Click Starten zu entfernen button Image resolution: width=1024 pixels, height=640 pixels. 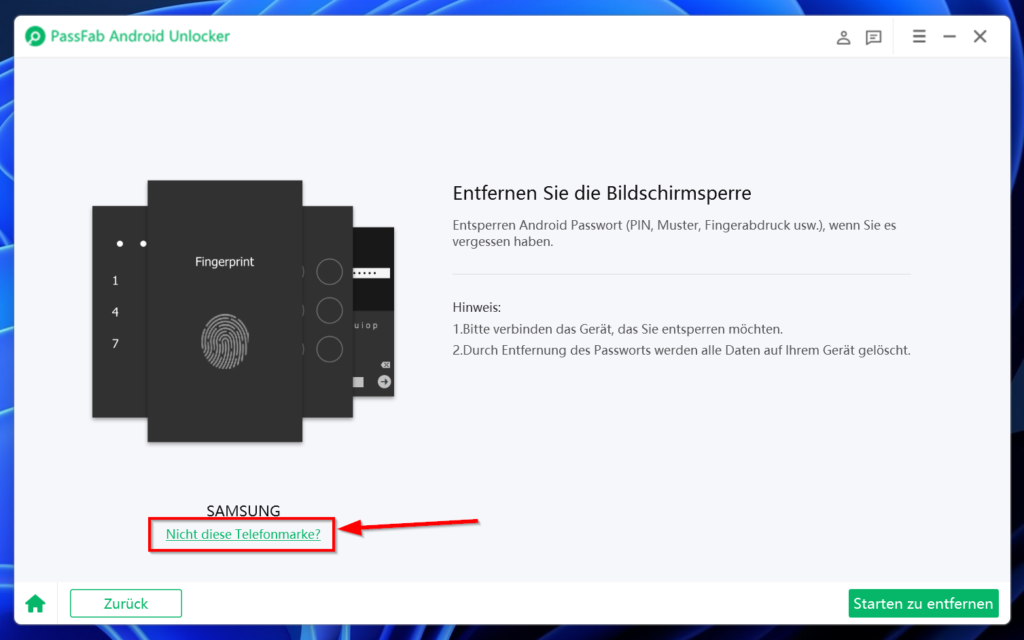tap(923, 603)
